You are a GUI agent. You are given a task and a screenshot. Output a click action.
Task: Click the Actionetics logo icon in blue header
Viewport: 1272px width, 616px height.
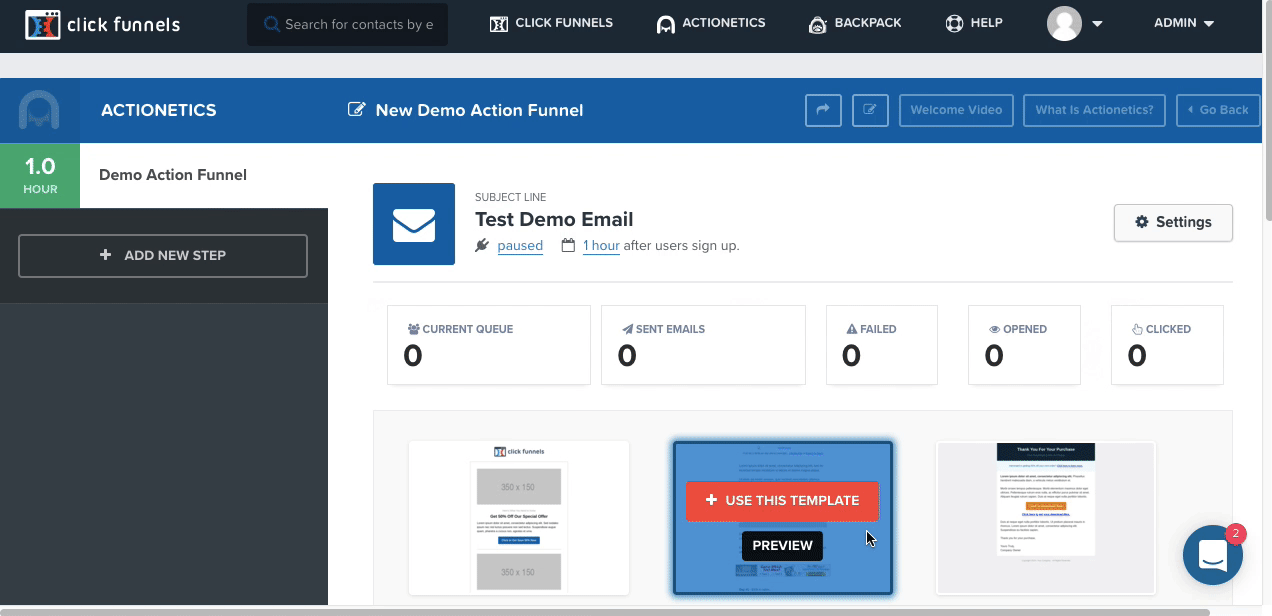(40, 110)
